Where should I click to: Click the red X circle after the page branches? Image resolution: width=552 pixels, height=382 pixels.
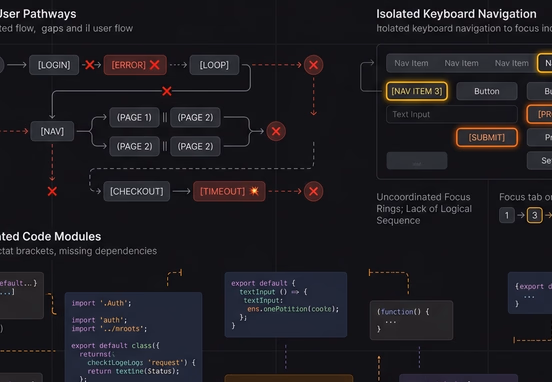276,131
